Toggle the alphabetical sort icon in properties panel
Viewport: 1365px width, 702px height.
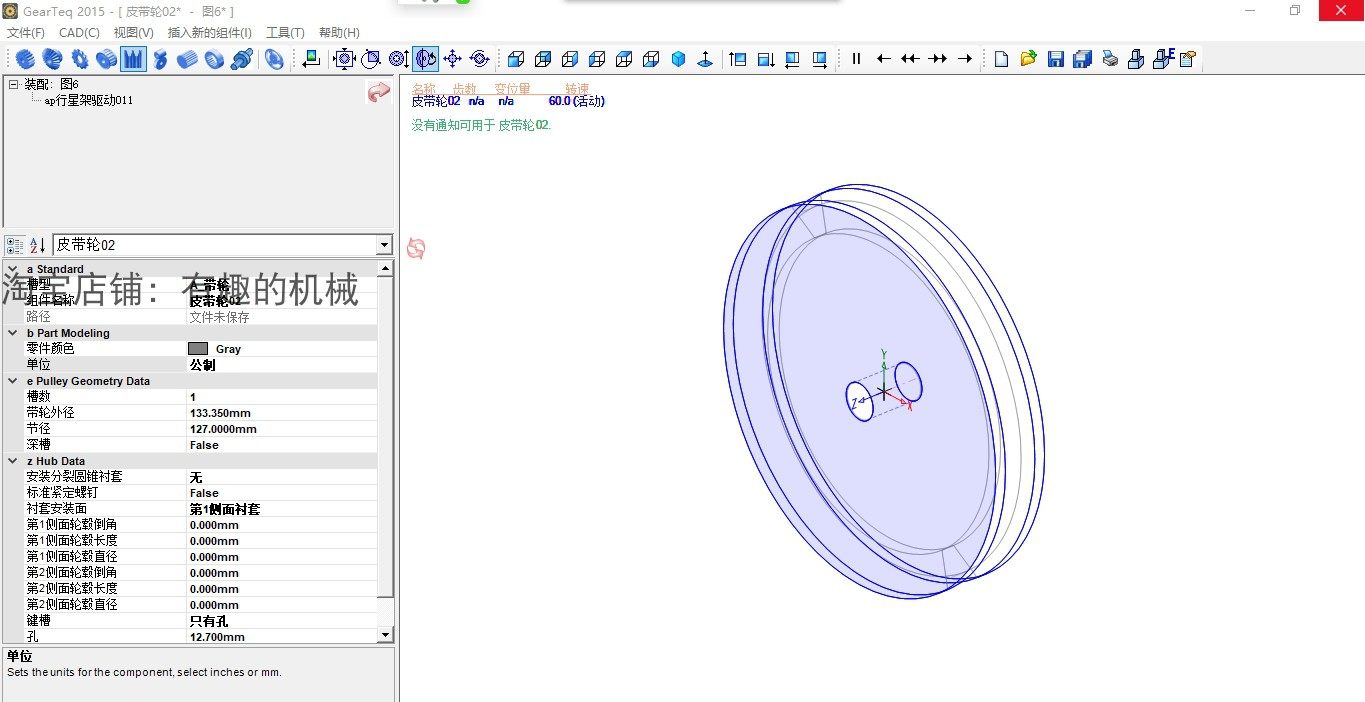[36, 245]
